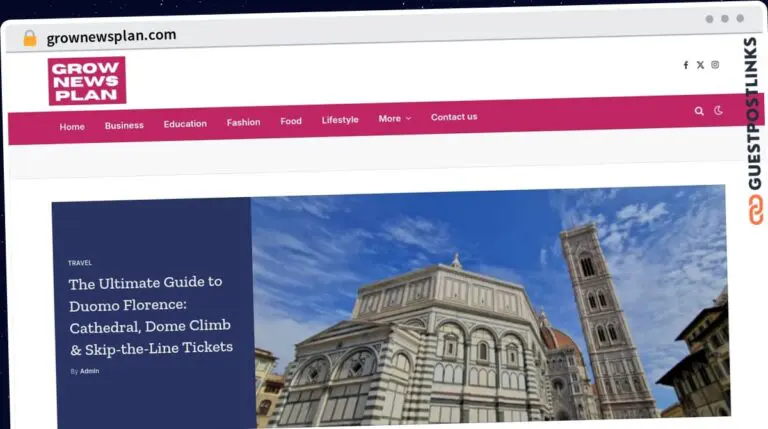Screen dimensions: 768x429
Task: Click the Travel category tag
Action: click(80, 263)
